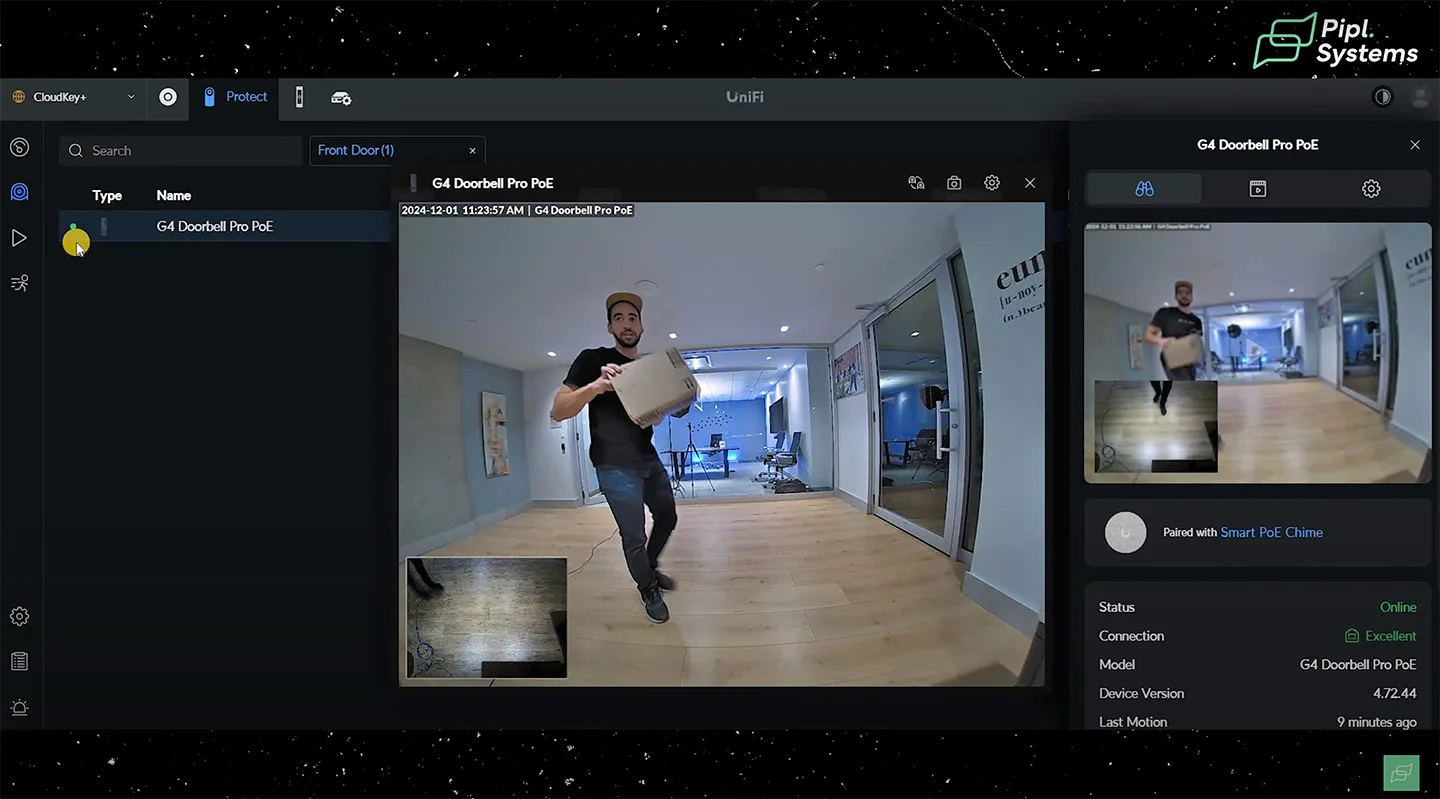This screenshot has height=799, width=1440.
Task: Switch to the Recordings events tab
Action: 1258,189
